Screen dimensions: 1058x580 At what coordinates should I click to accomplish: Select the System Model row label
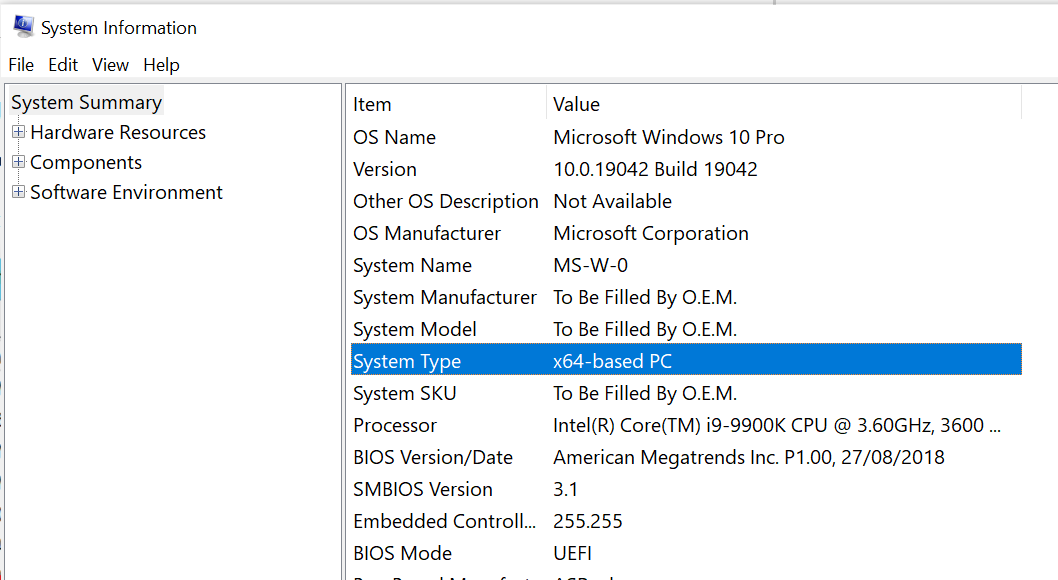[x=414, y=329]
